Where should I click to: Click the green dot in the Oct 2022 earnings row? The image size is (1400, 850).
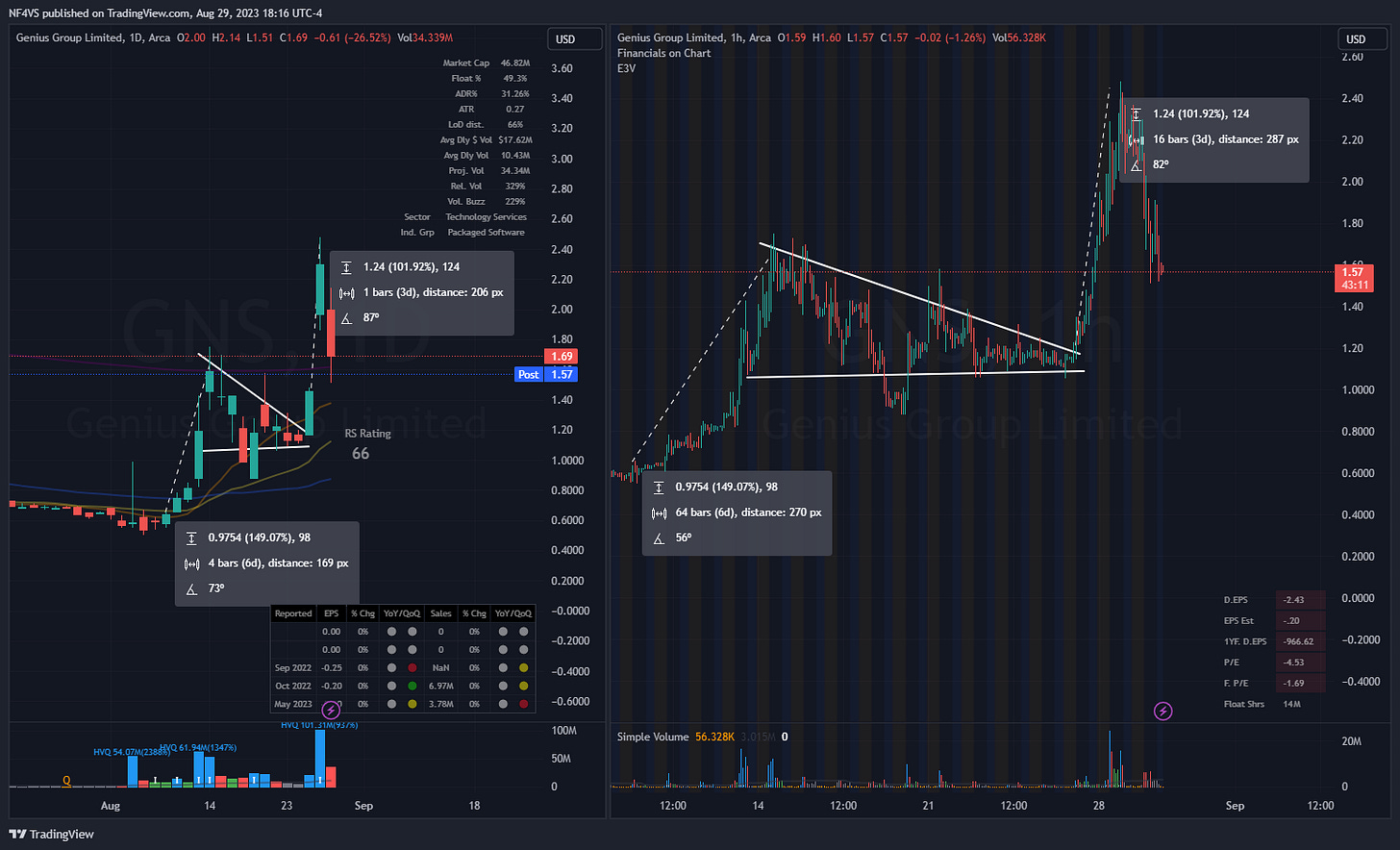(x=412, y=686)
